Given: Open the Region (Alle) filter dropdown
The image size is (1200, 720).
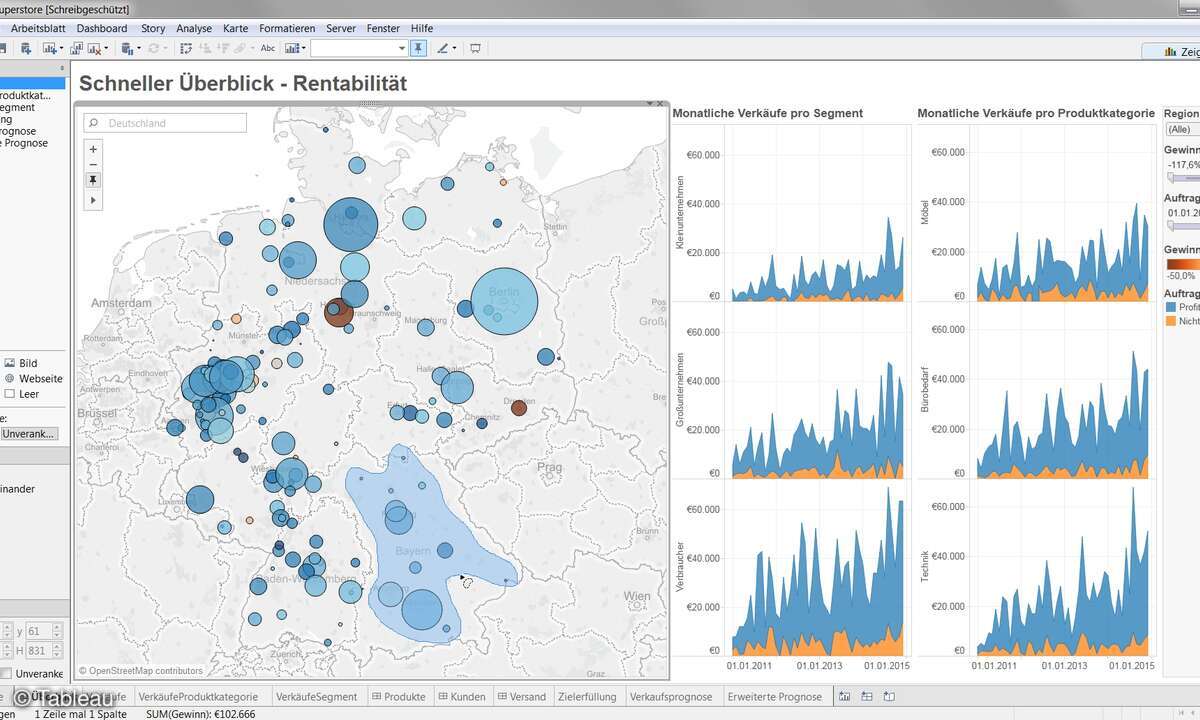Looking at the screenshot, I should (1182, 130).
